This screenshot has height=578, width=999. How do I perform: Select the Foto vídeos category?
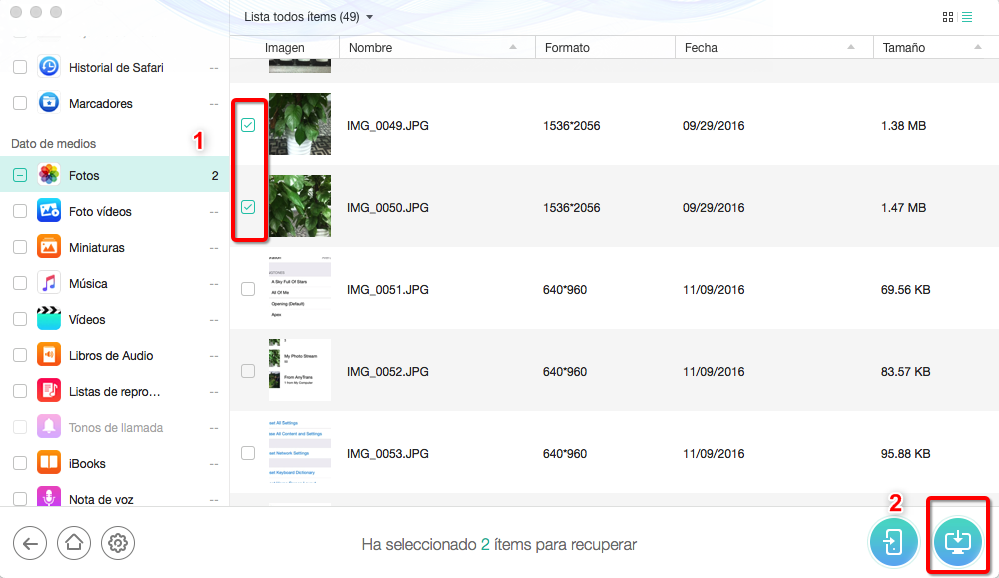pos(115,211)
